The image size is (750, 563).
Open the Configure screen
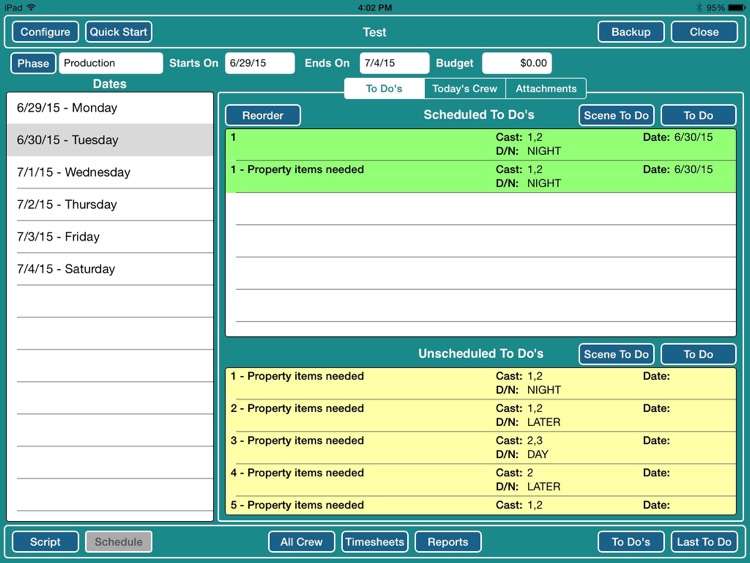pyautogui.click(x=45, y=32)
